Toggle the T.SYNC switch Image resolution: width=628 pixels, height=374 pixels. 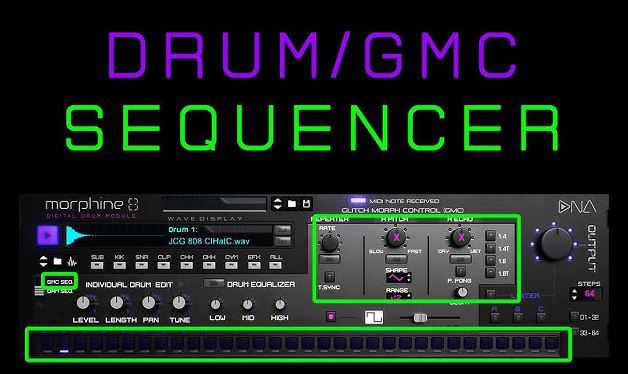(x=330, y=277)
